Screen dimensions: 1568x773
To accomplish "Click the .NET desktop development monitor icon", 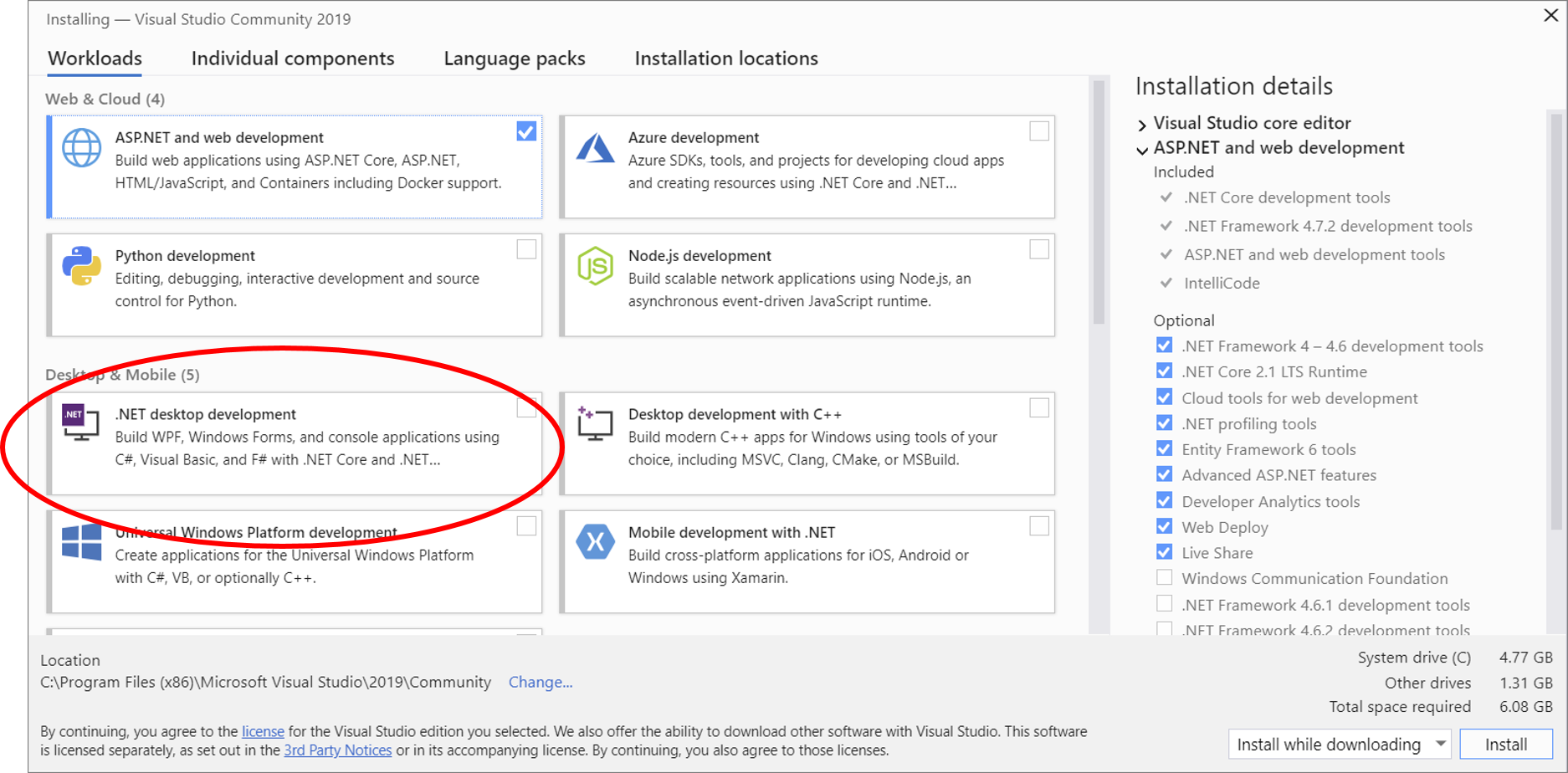I will (80, 422).
